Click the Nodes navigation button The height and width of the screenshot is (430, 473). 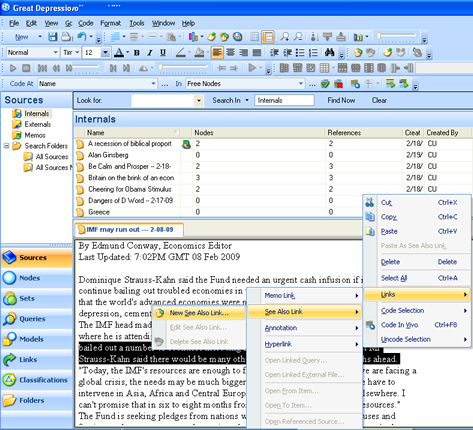[37, 278]
